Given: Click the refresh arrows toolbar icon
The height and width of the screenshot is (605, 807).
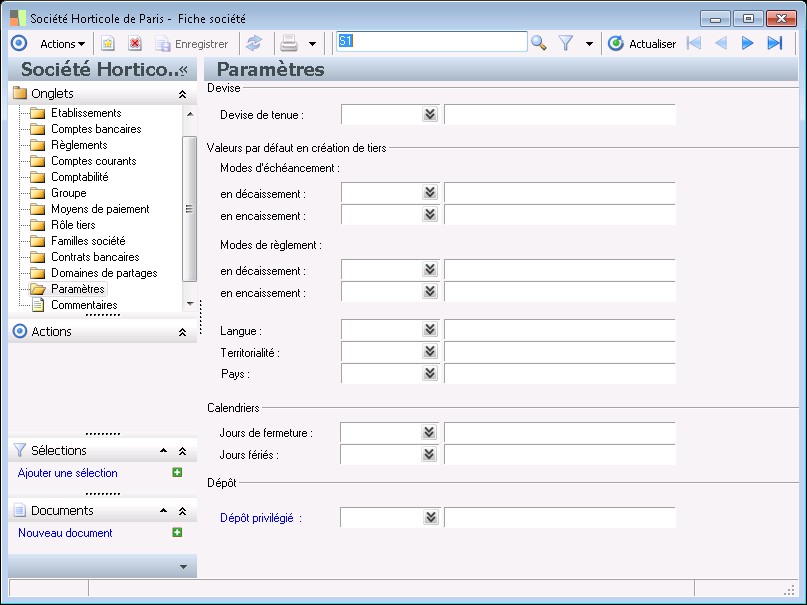Looking at the screenshot, I should pyautogui.click(x=254, y=44).
